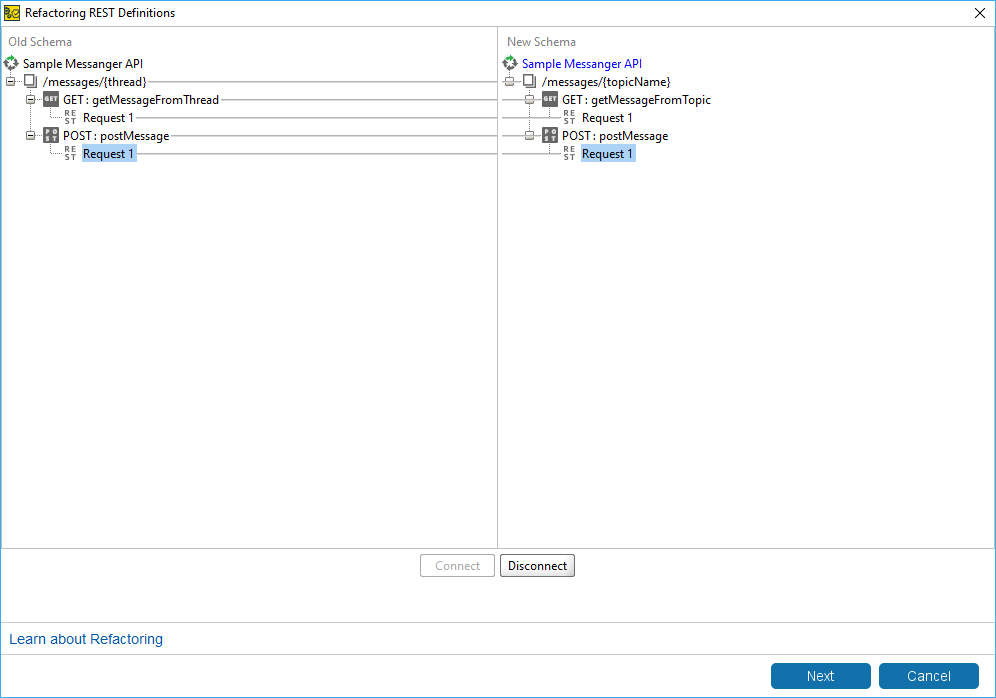
Task: Click the Sample Messanger API icon in New Schema
Action: pyautogui.click(x=510, y=64)
